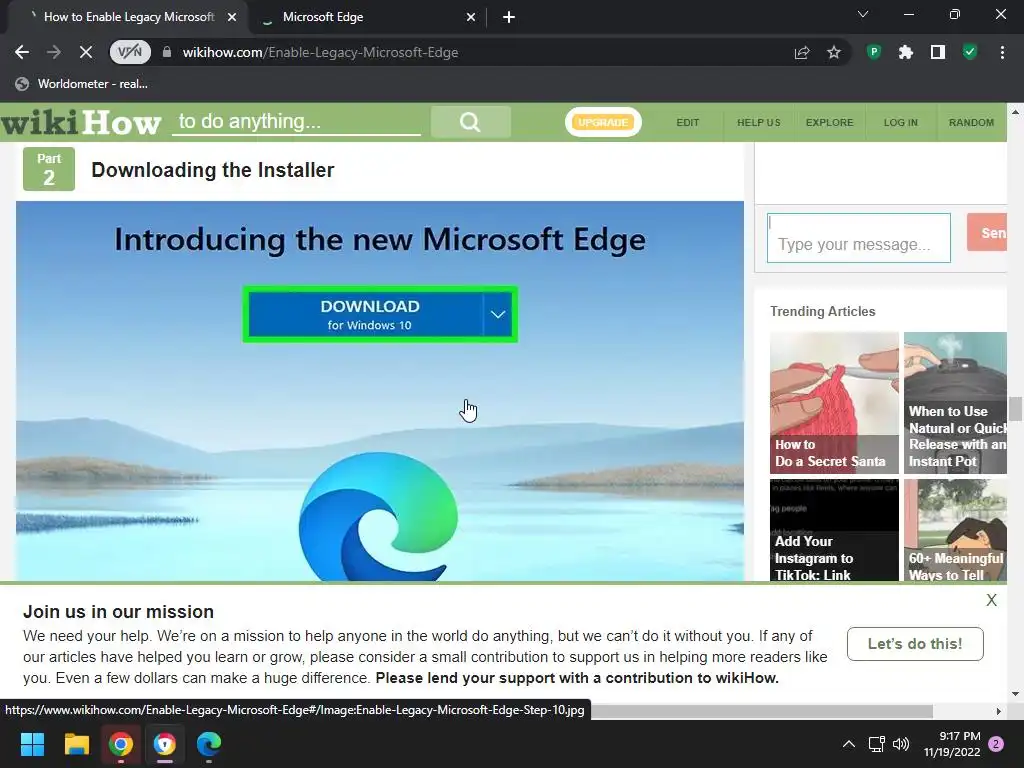
Task: Click the Let's do this! button
Action: (x=915, y=644)
